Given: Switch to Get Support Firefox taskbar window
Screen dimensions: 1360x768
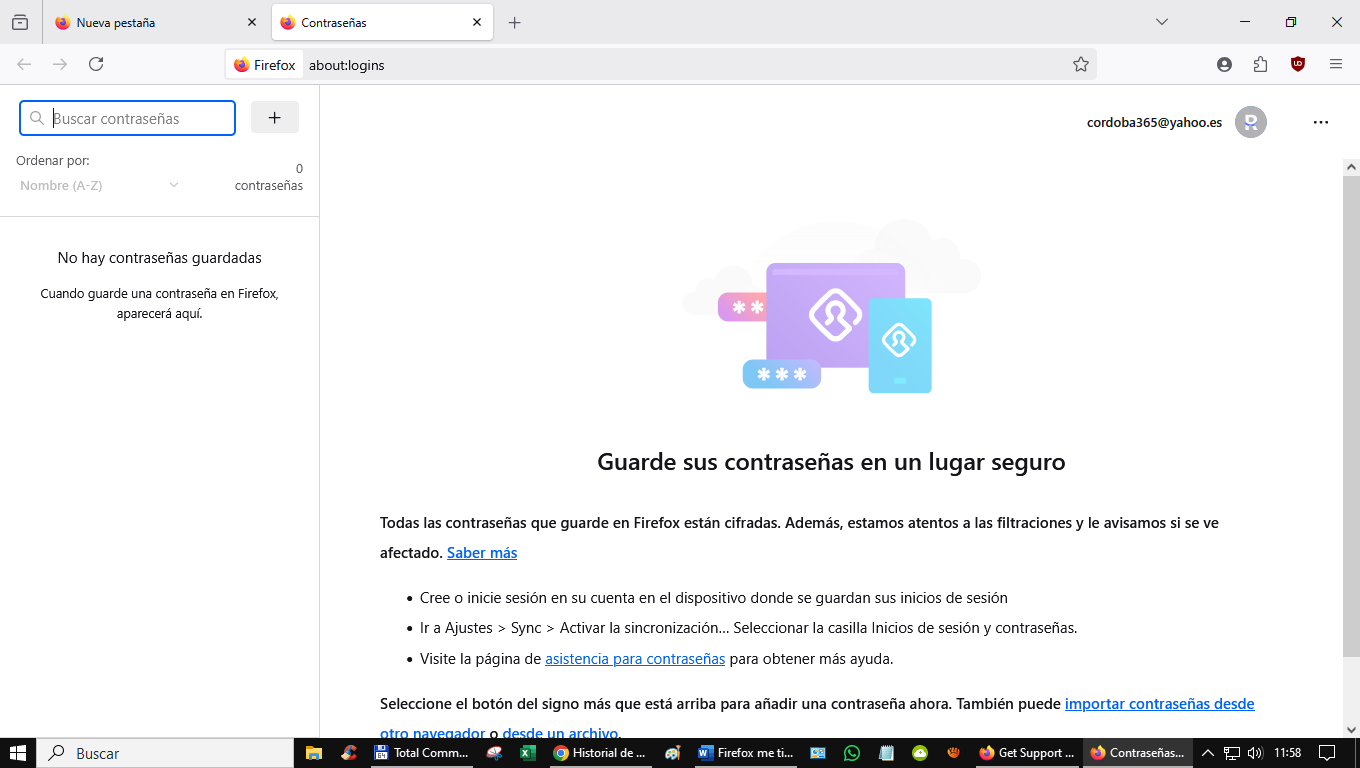Looking at the screenshot, I should 1027,753.
